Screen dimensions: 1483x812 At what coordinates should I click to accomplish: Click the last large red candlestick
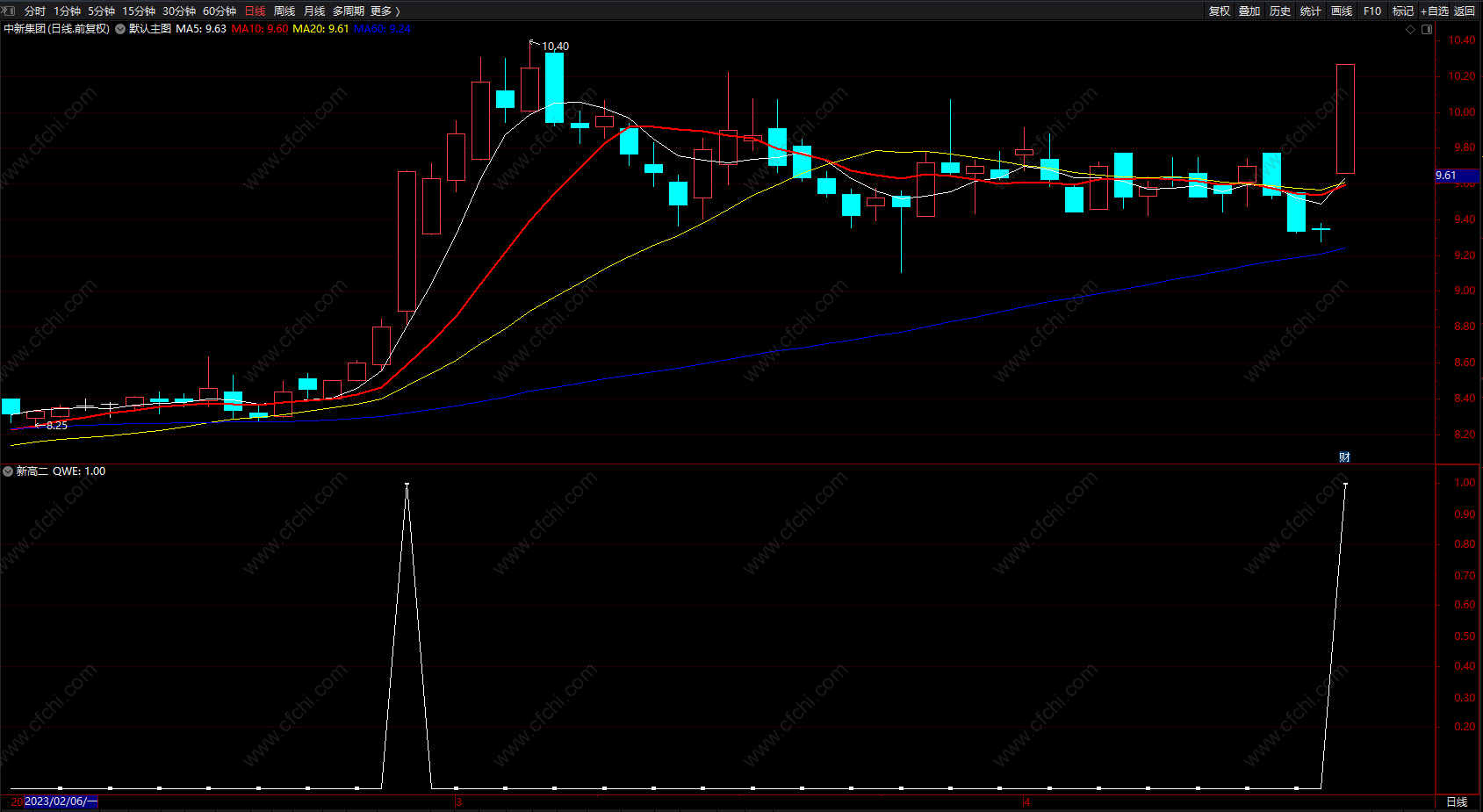1345,119
